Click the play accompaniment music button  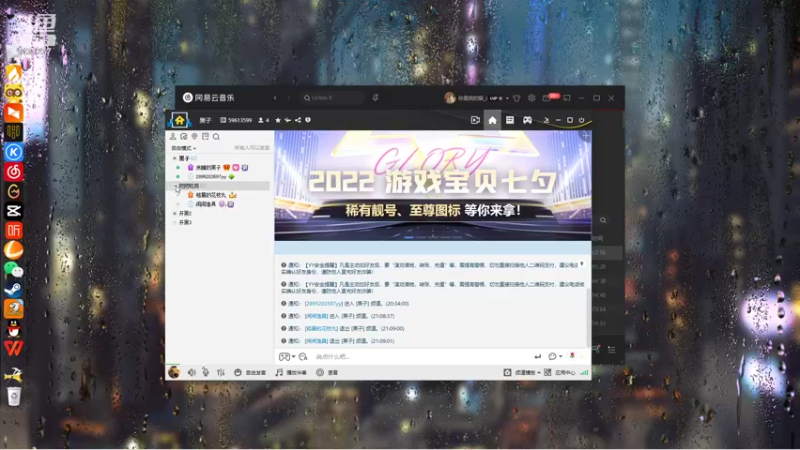[291, 372]
